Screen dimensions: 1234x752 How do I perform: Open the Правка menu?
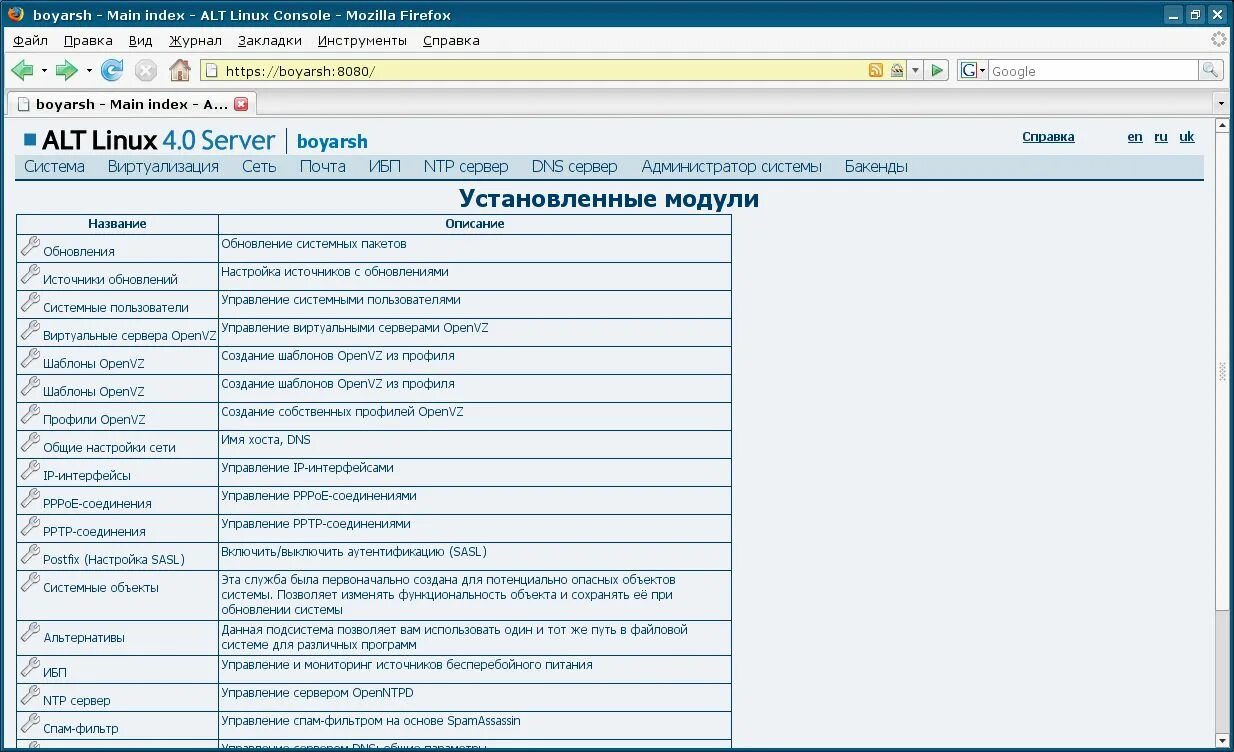coord(88,41)
